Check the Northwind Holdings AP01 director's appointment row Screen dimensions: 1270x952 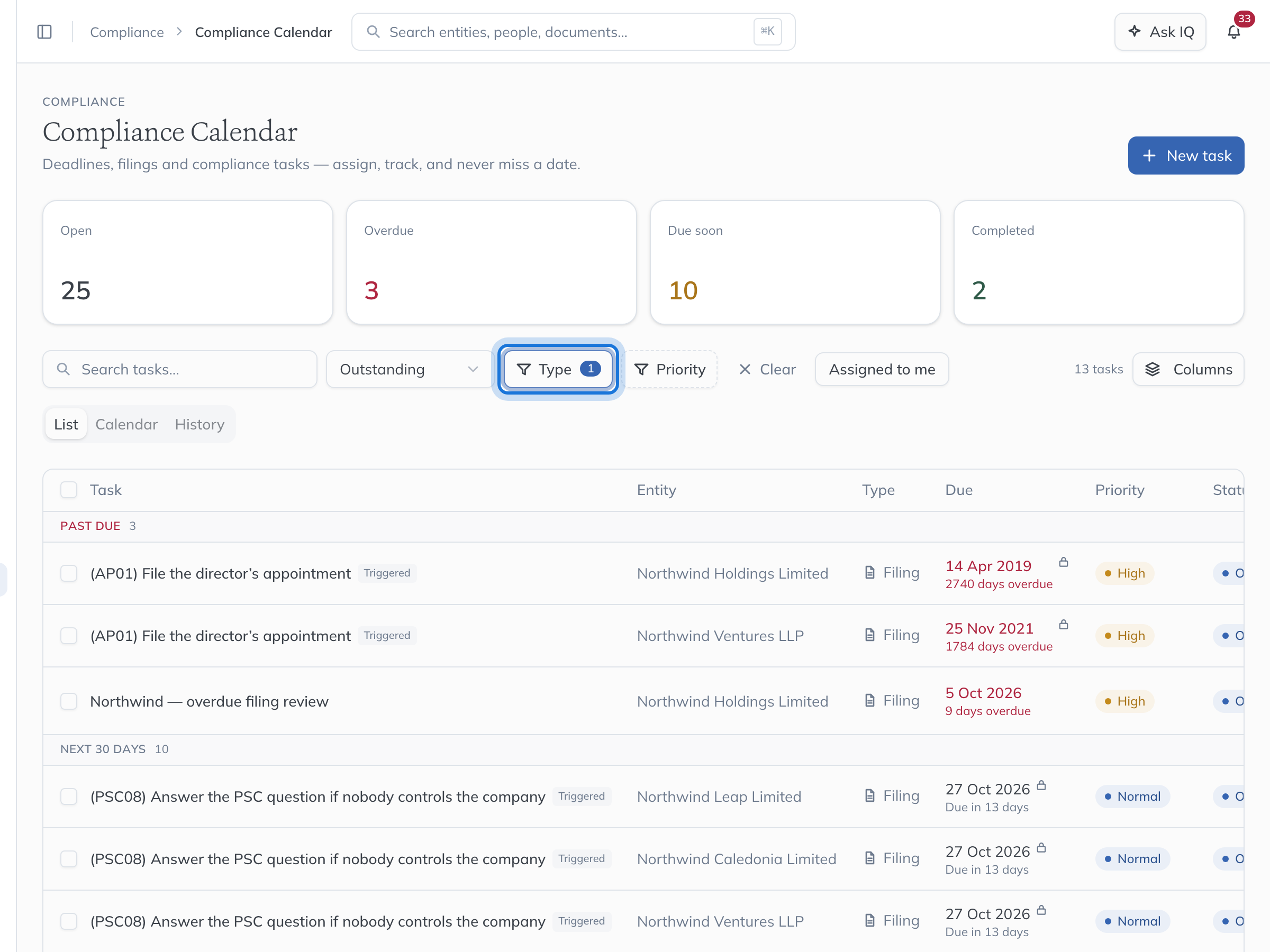tap(69, 573)
